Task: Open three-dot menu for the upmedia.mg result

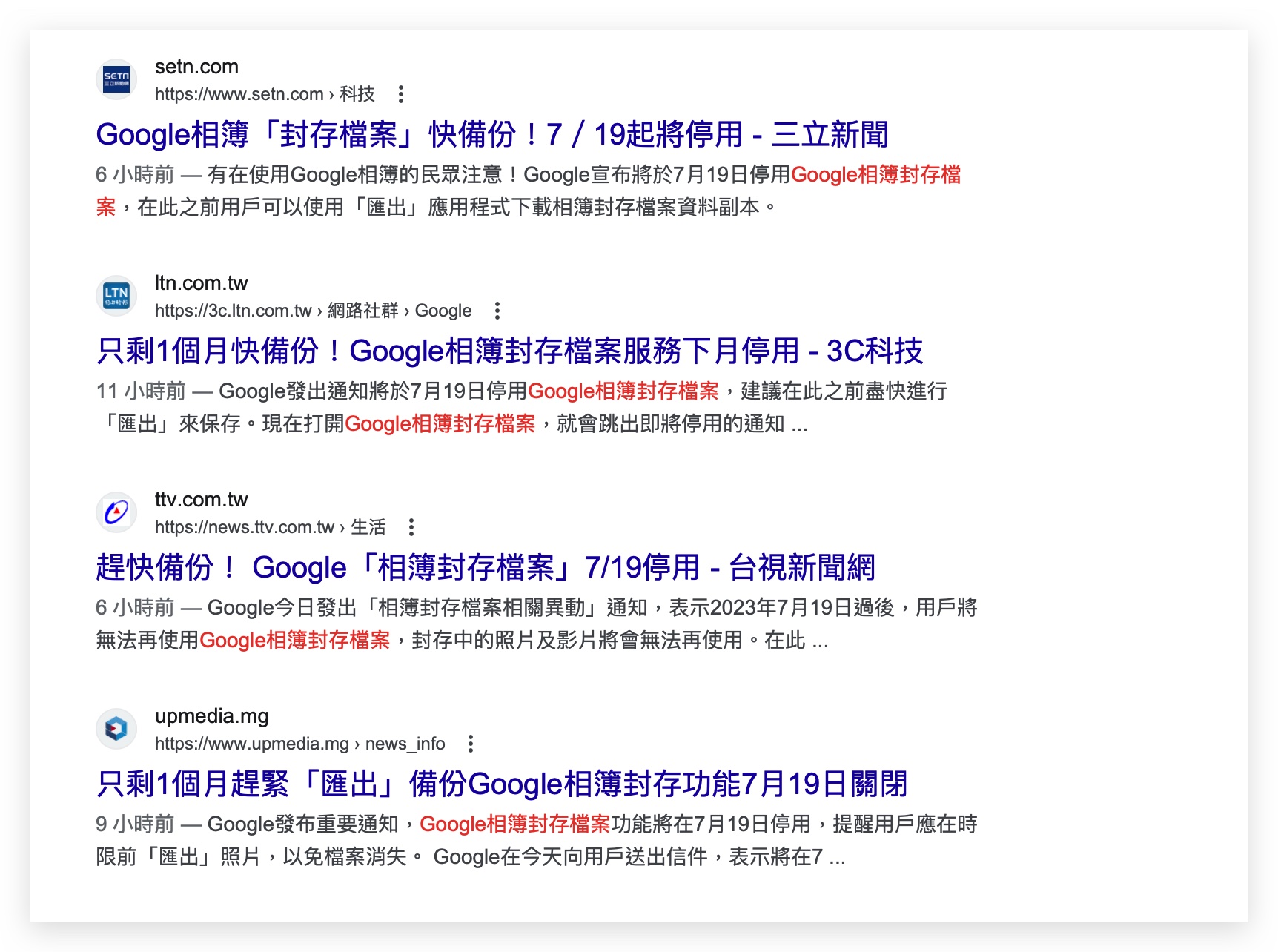Action: click(471, 744)
